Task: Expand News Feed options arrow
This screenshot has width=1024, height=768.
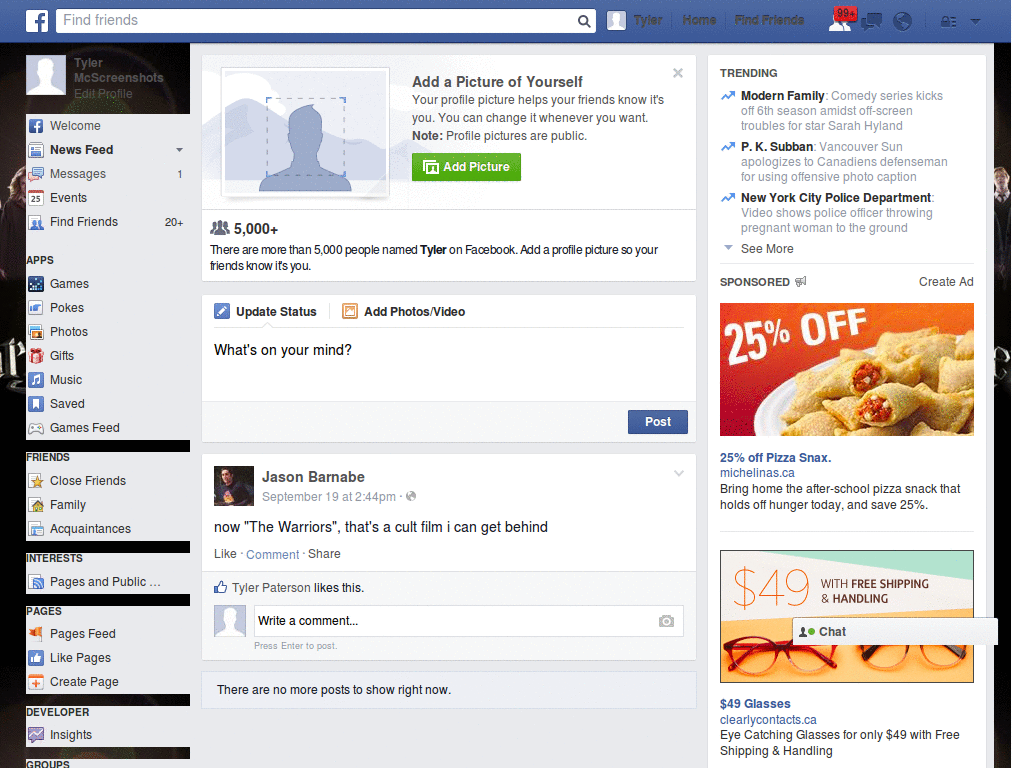Action: pyautogui.click(x=179, y=150)
